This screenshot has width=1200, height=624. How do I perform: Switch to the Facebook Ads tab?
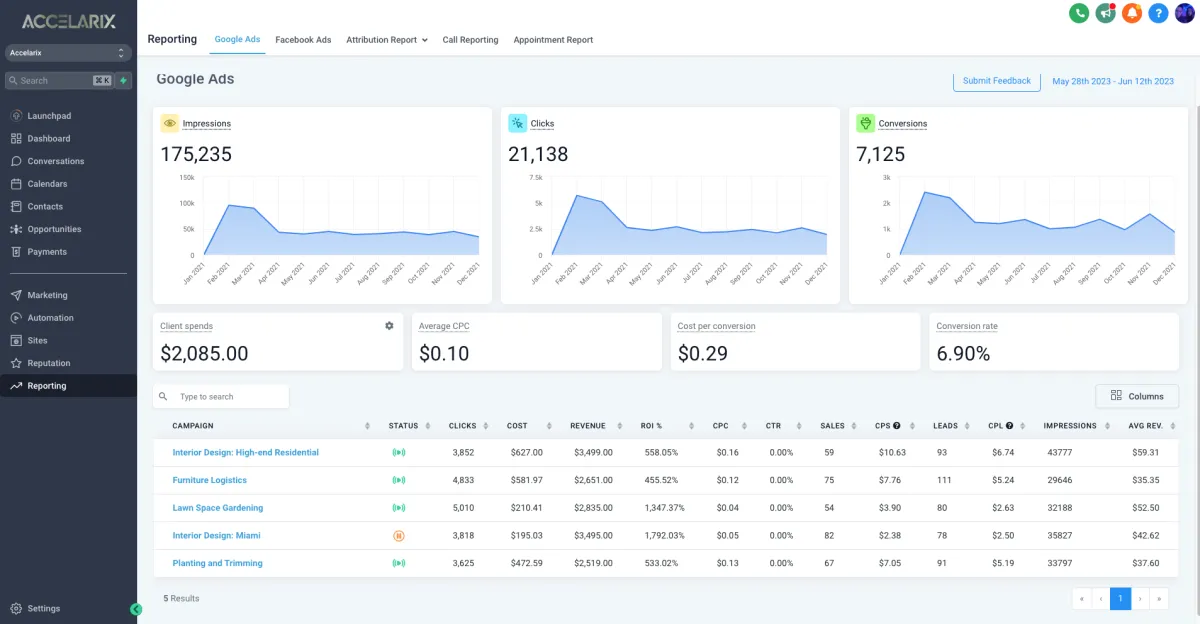[x=303, y=40]
